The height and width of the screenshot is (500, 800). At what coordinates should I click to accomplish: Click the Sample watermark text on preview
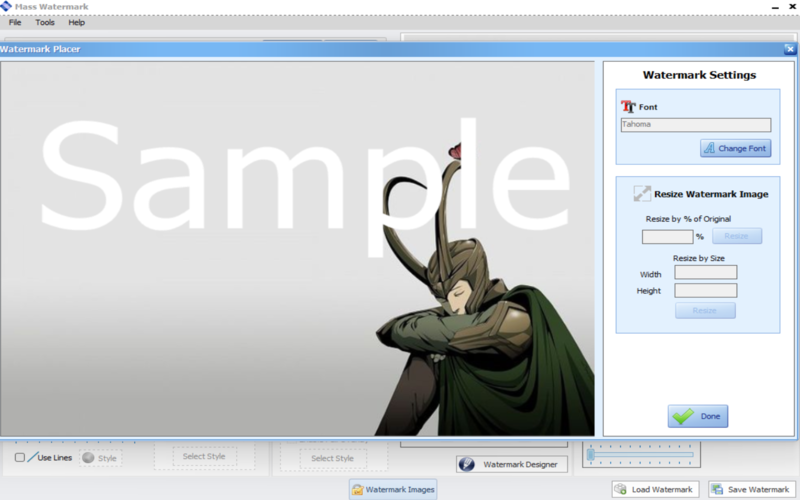[x=305, y=186]
